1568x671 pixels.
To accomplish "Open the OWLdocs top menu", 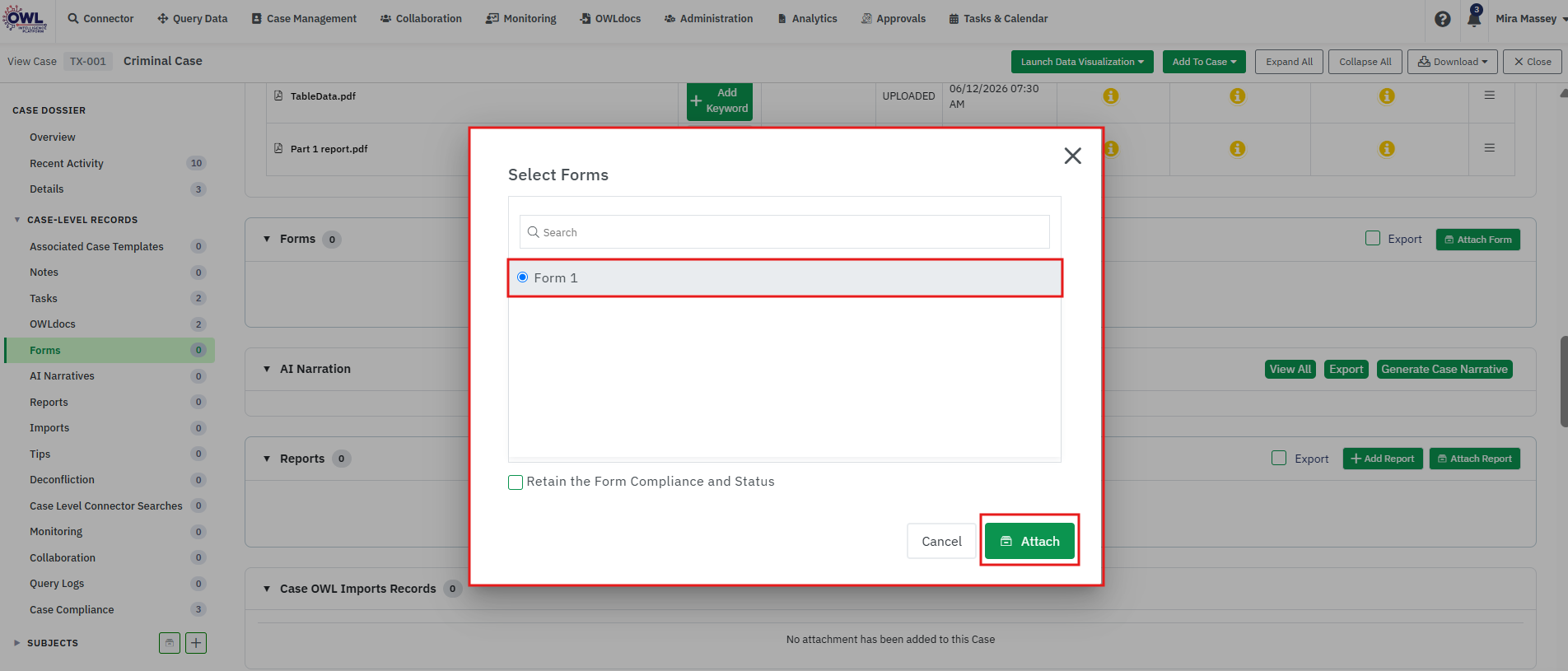I will pos(610,18).
